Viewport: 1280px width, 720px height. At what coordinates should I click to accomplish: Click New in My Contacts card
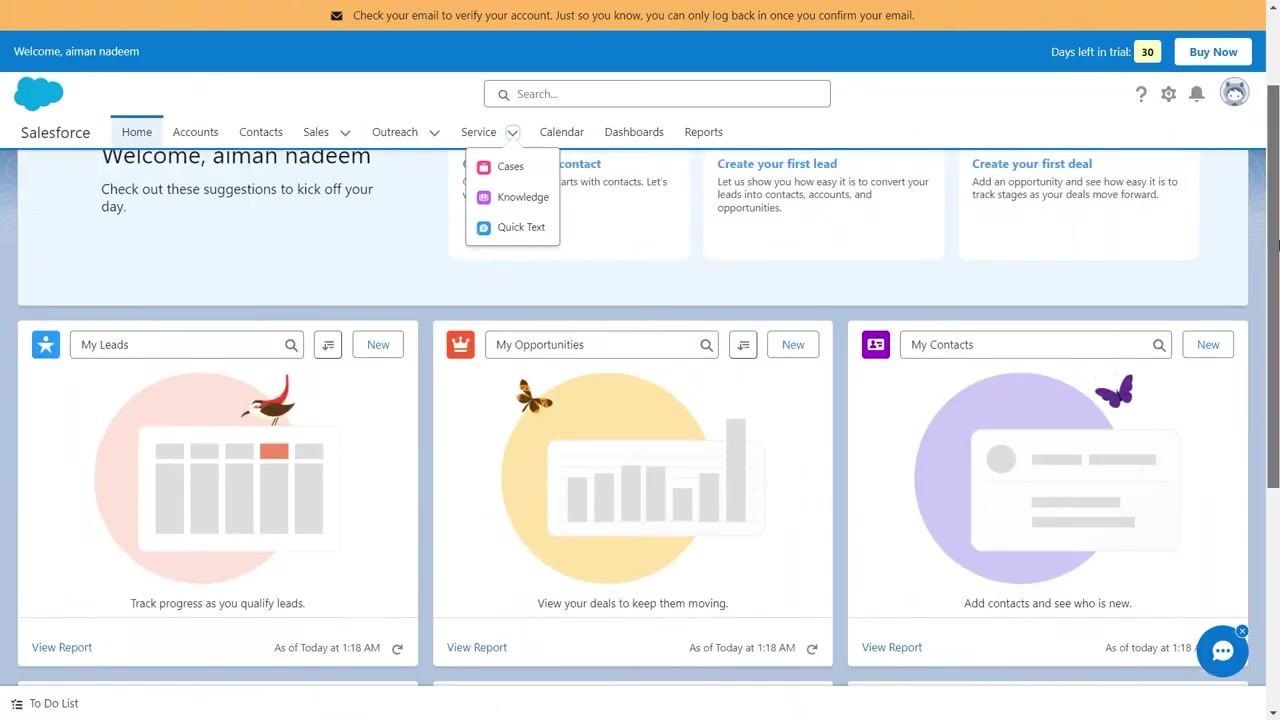pyautogui.click(x=1208, y=345)
